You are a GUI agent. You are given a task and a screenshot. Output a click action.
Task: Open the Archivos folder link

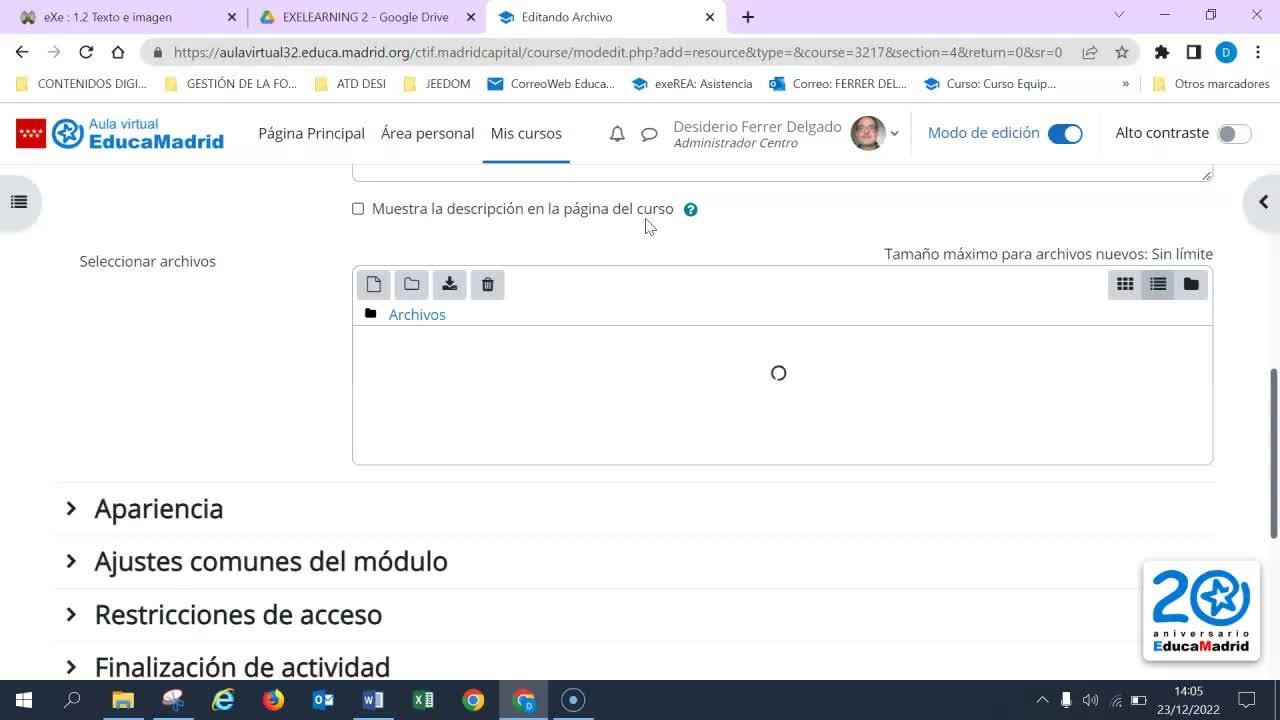417,315
